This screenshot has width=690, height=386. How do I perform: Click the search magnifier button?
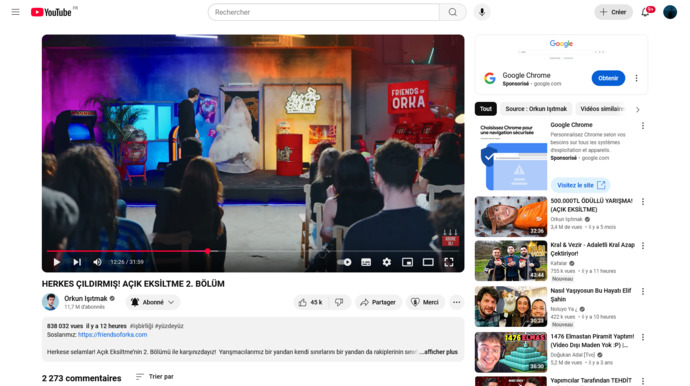coord(452,12)
